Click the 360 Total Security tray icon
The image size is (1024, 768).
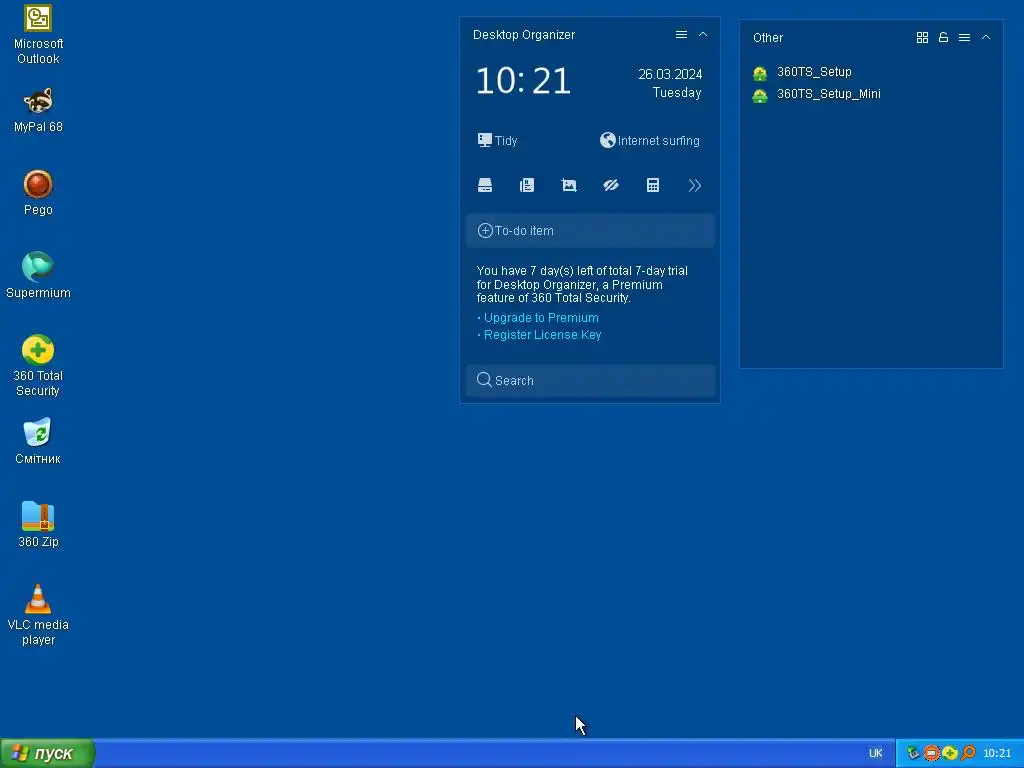click(950, 754)
